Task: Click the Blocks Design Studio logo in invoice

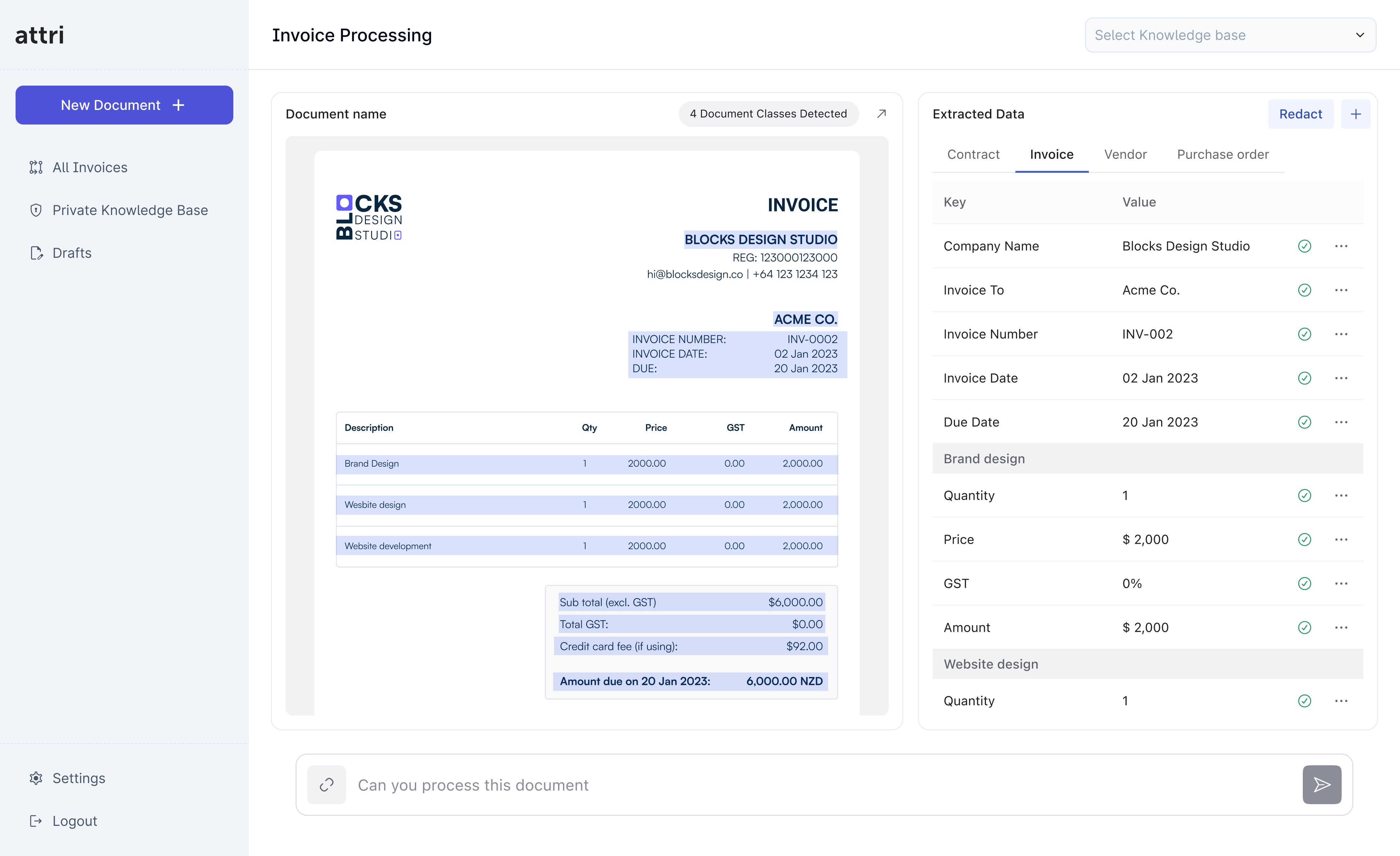Action: [x=369, y=217]
